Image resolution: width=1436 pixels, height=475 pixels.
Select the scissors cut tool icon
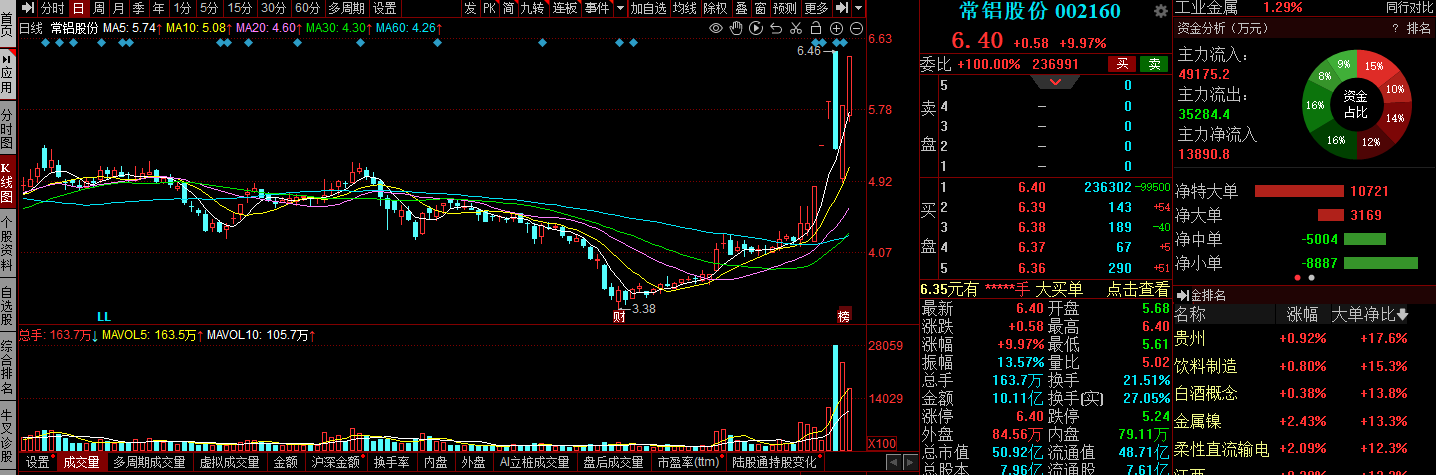tap(796, 28)
